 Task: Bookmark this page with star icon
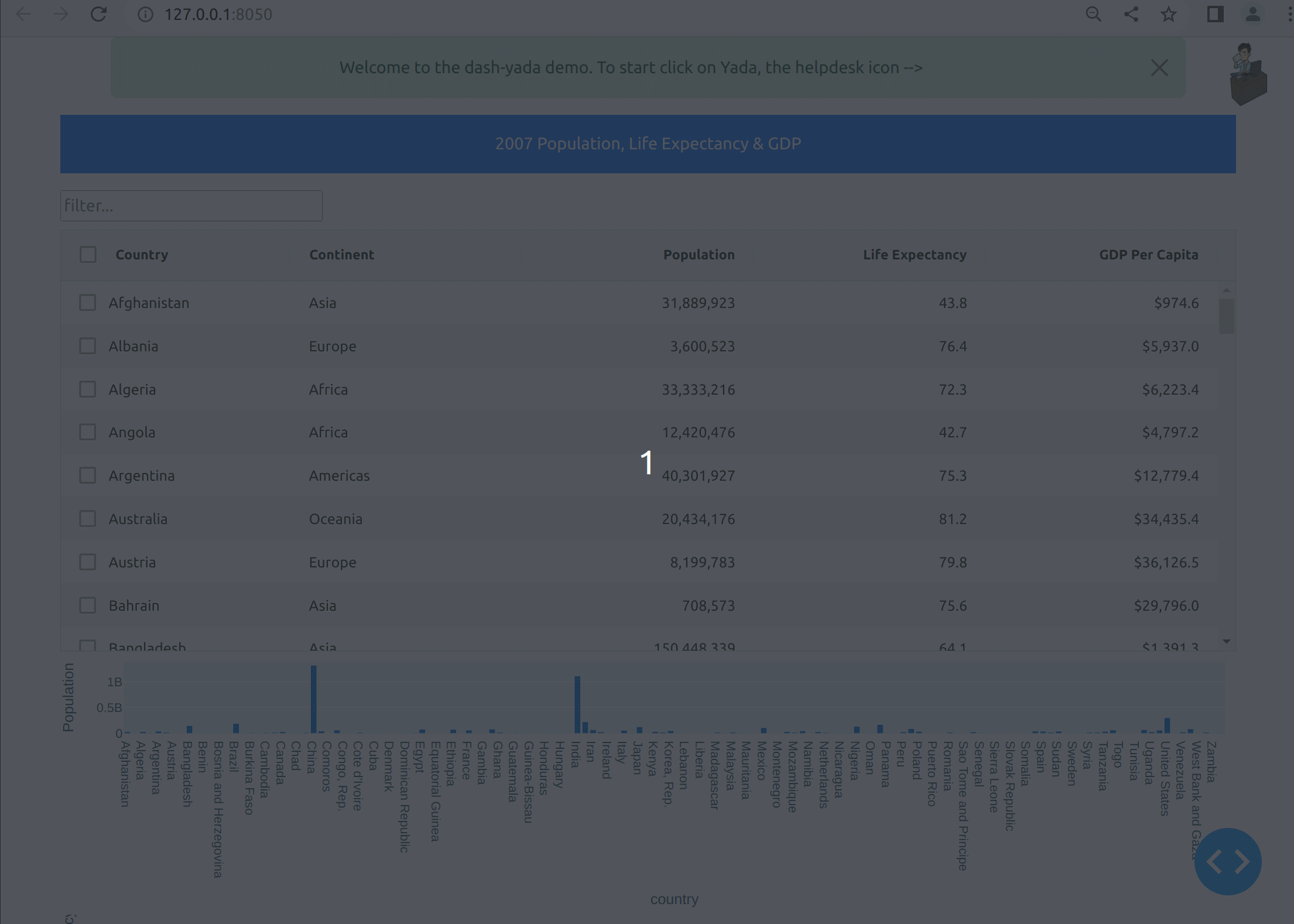(x=1169, y=14)
